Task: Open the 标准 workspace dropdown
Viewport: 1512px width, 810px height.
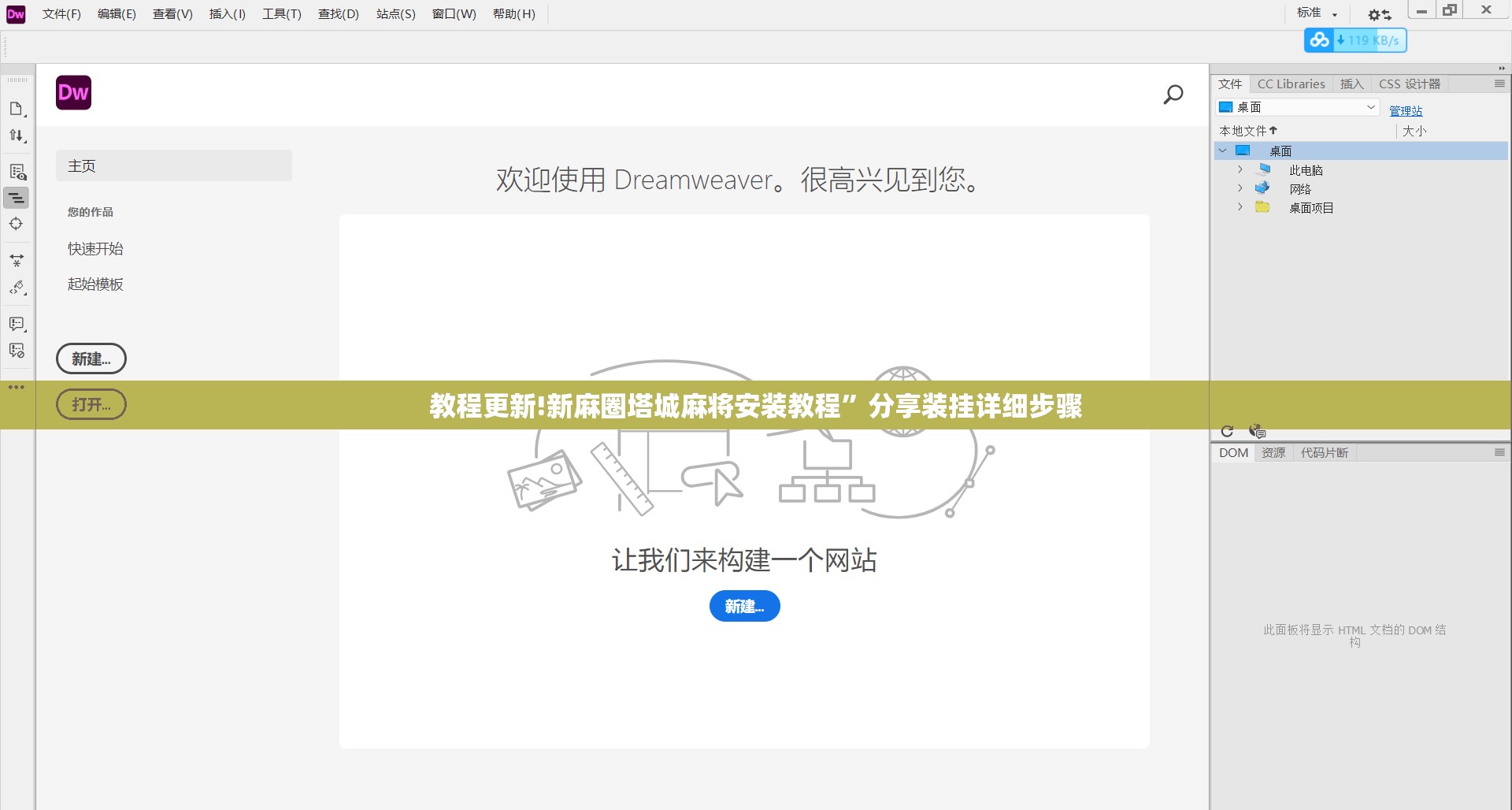Action: coord(1317,13)
